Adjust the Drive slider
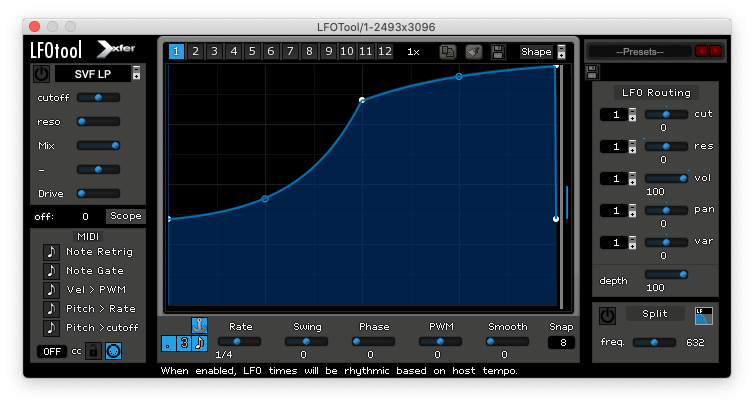754x405 pixels. pyautogui.click(x=98, y=193)
